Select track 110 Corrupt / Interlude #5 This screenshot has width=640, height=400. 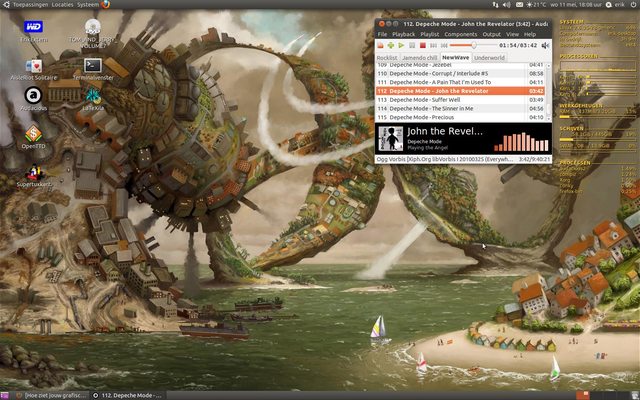click(x=460, y=73)
